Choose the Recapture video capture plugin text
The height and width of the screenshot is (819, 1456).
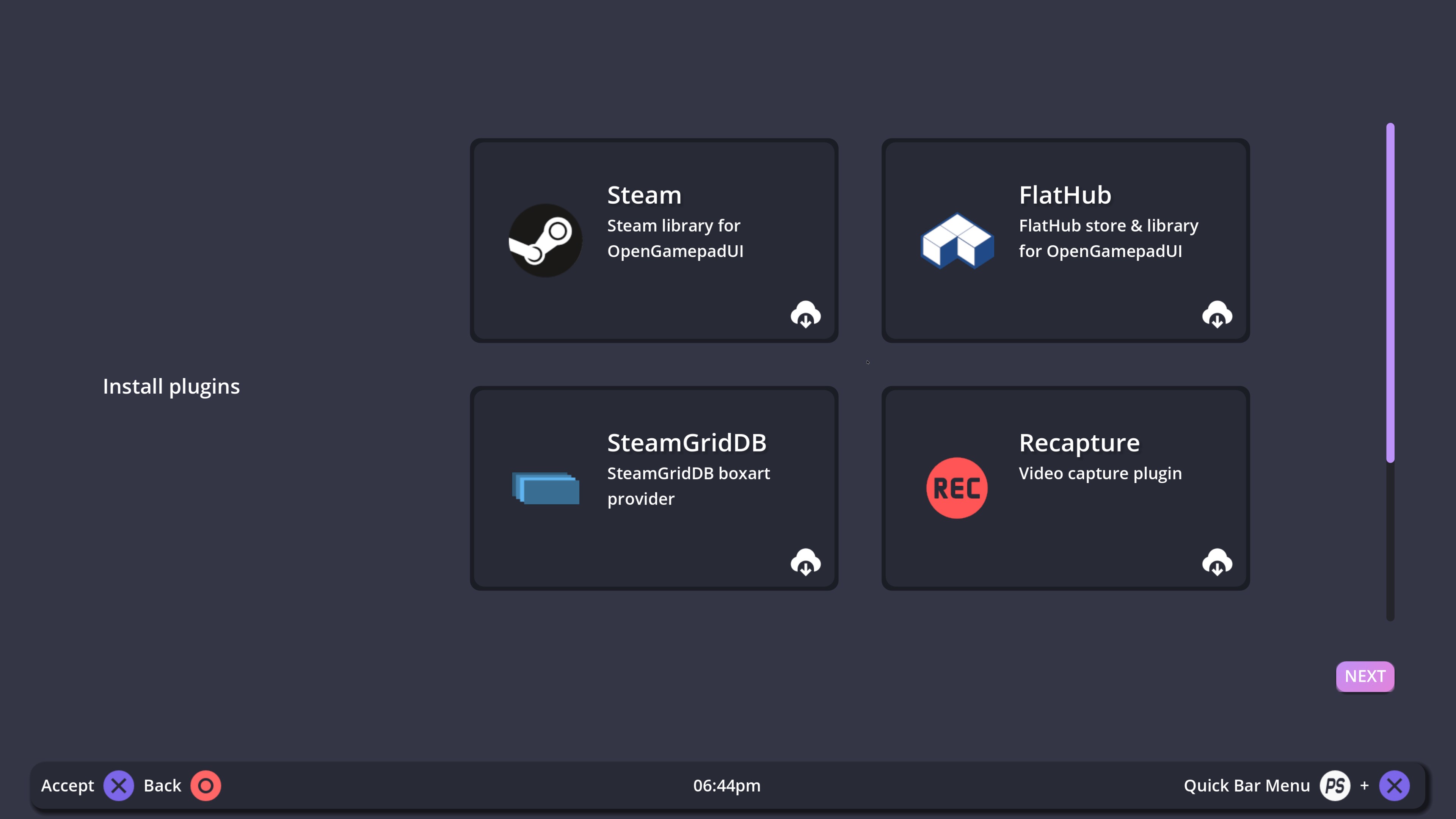click(x=1100, y=473)
